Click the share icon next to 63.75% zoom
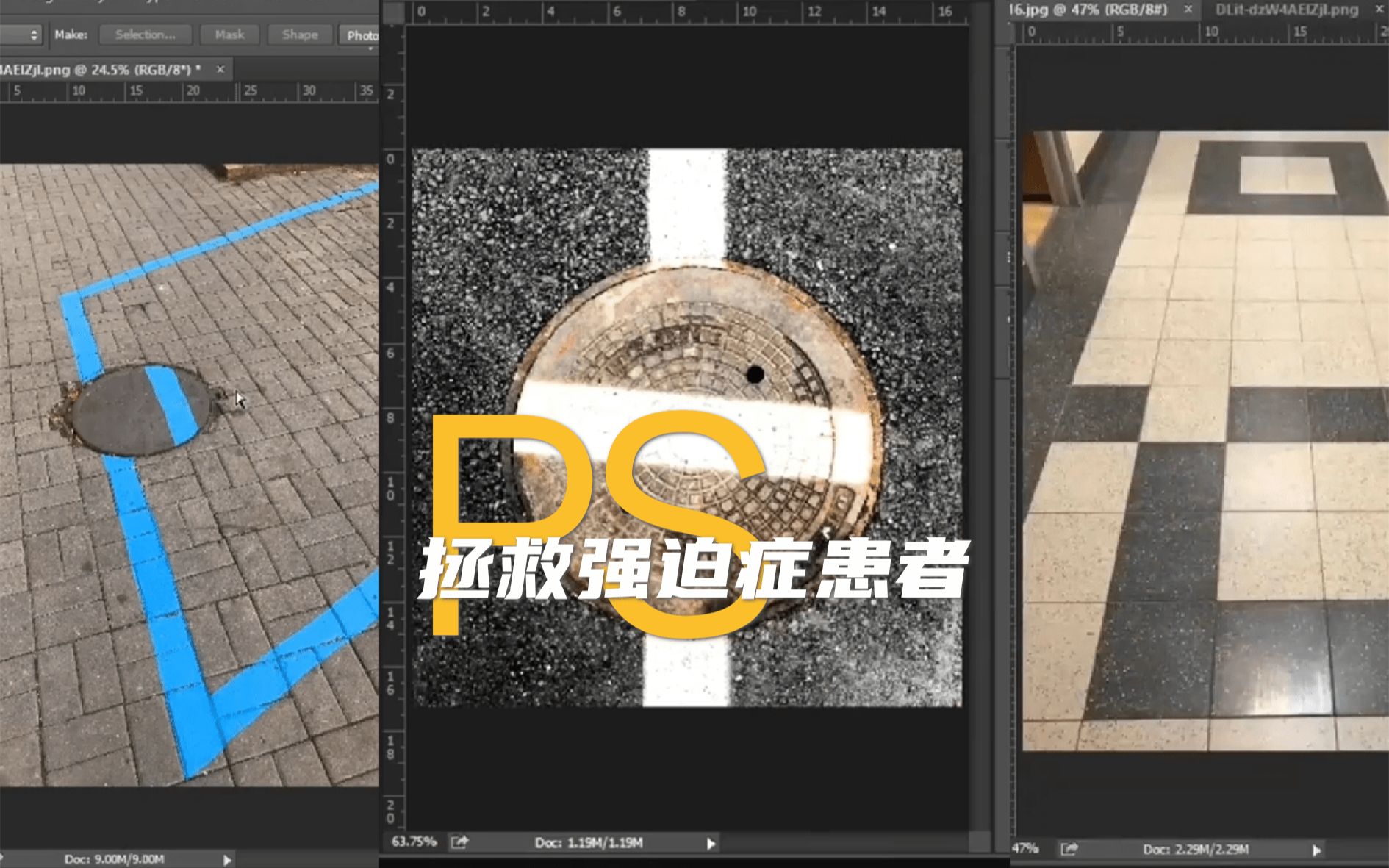 coord(460,842)
